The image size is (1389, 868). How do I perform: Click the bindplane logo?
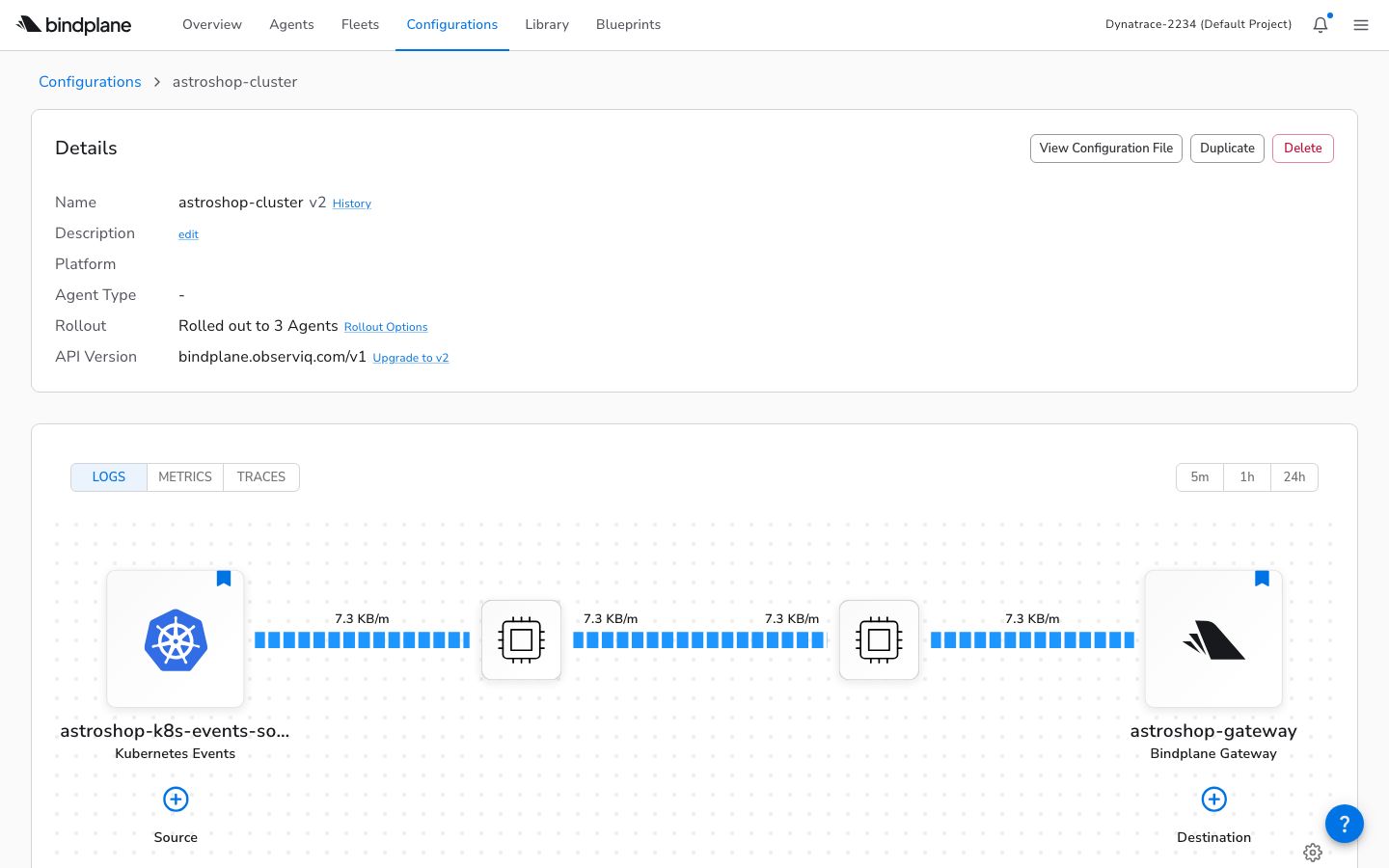pos(73,25)
